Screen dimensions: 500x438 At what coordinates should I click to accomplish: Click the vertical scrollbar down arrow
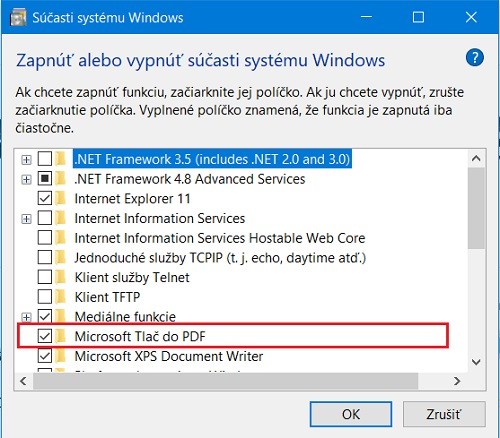click(476, 362)
